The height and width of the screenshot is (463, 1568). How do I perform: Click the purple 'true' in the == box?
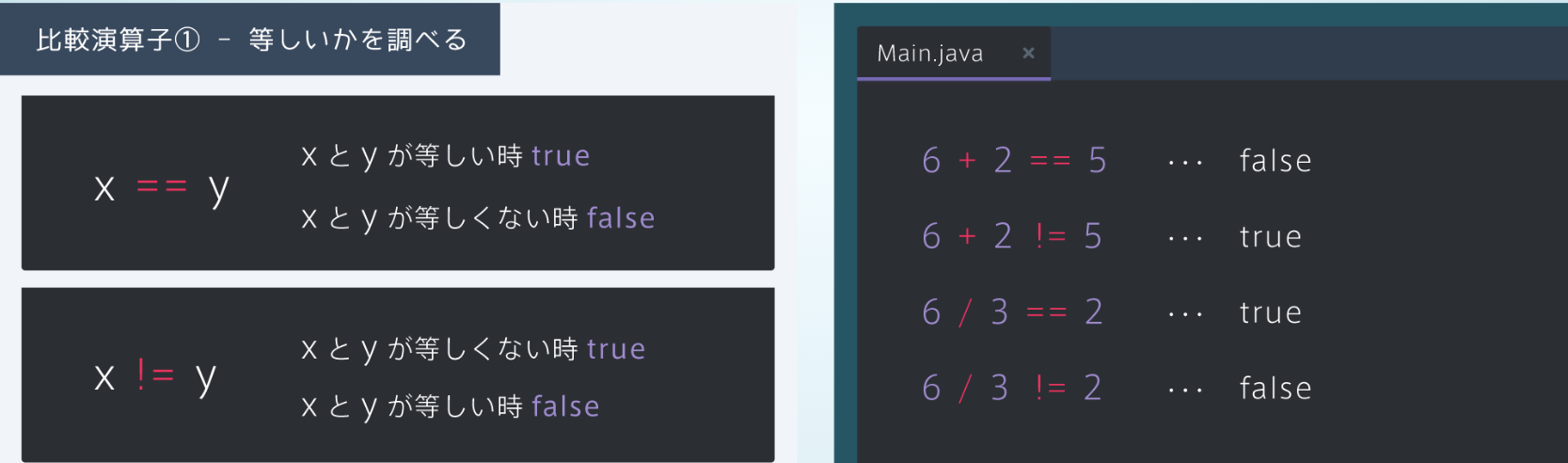coord(561,156)
